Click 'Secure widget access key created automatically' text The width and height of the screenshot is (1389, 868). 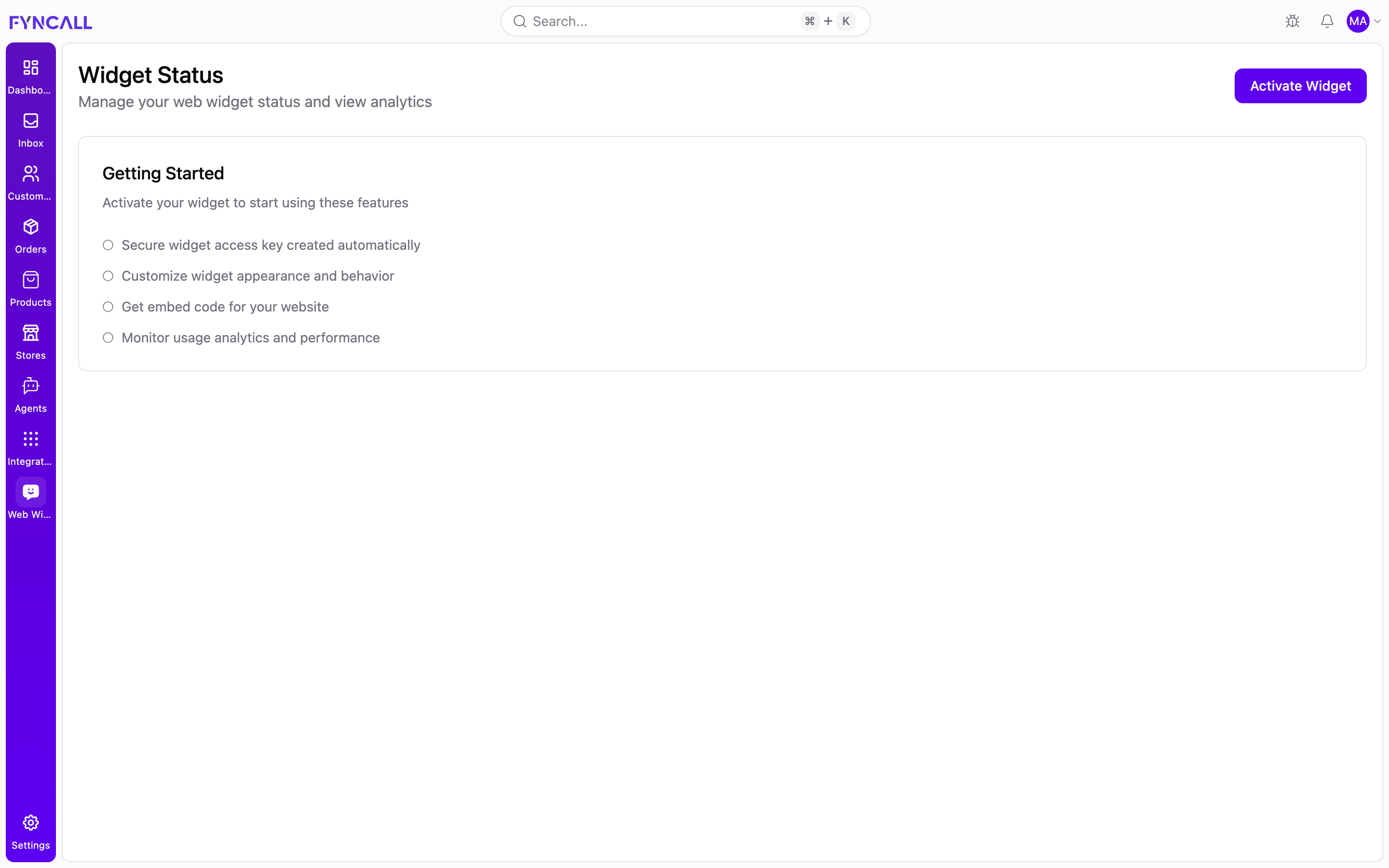[x=271, y=245]
